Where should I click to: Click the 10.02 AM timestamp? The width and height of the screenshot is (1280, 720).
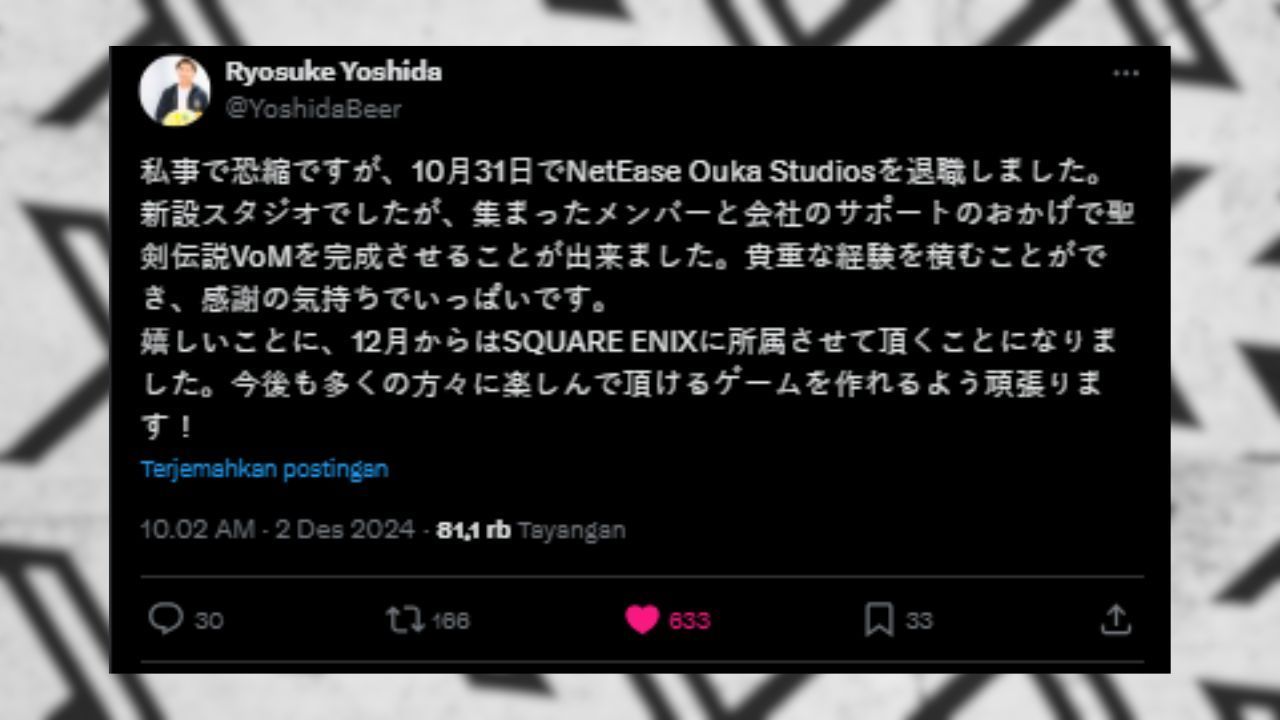[x=197, y=529]
